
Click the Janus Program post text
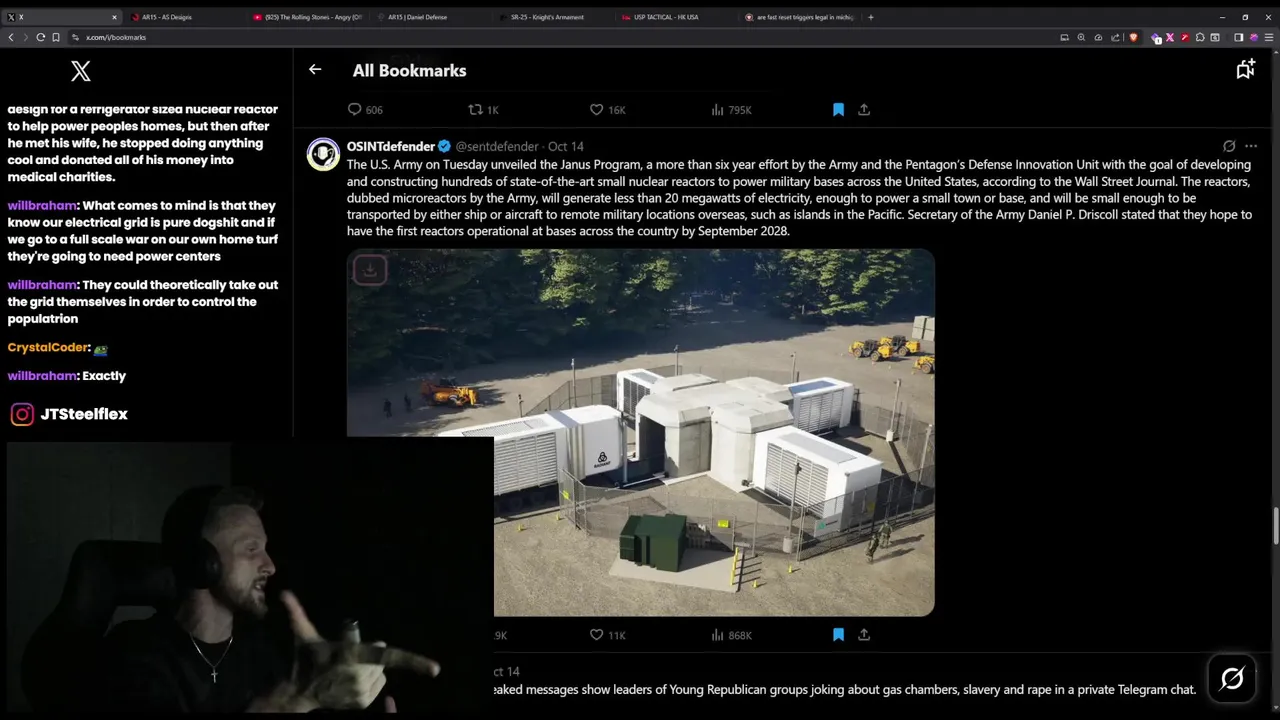point(799,198)
